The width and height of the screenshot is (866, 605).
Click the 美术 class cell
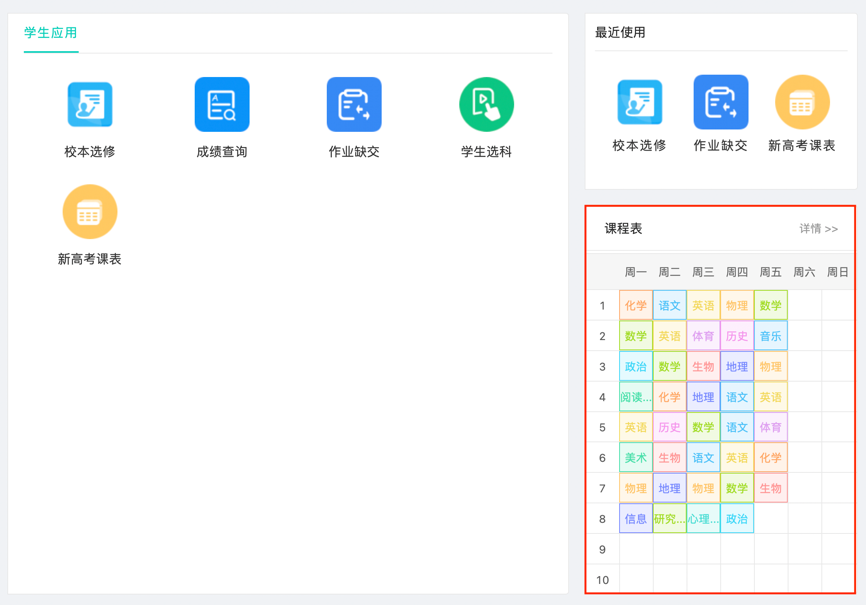pos(636,457)
